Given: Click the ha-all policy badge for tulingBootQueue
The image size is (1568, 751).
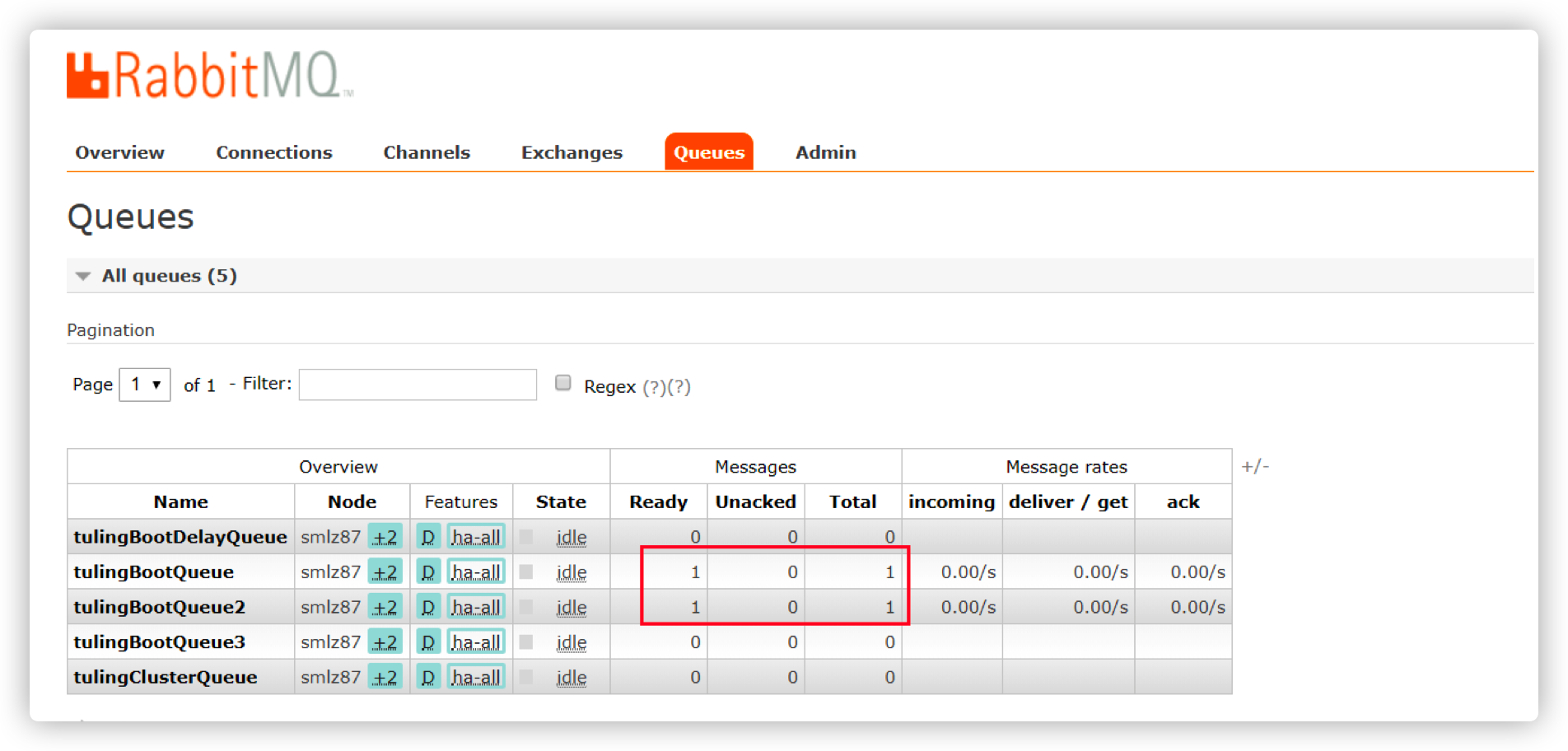Looking at the screenshot, I should click(476, 572).
